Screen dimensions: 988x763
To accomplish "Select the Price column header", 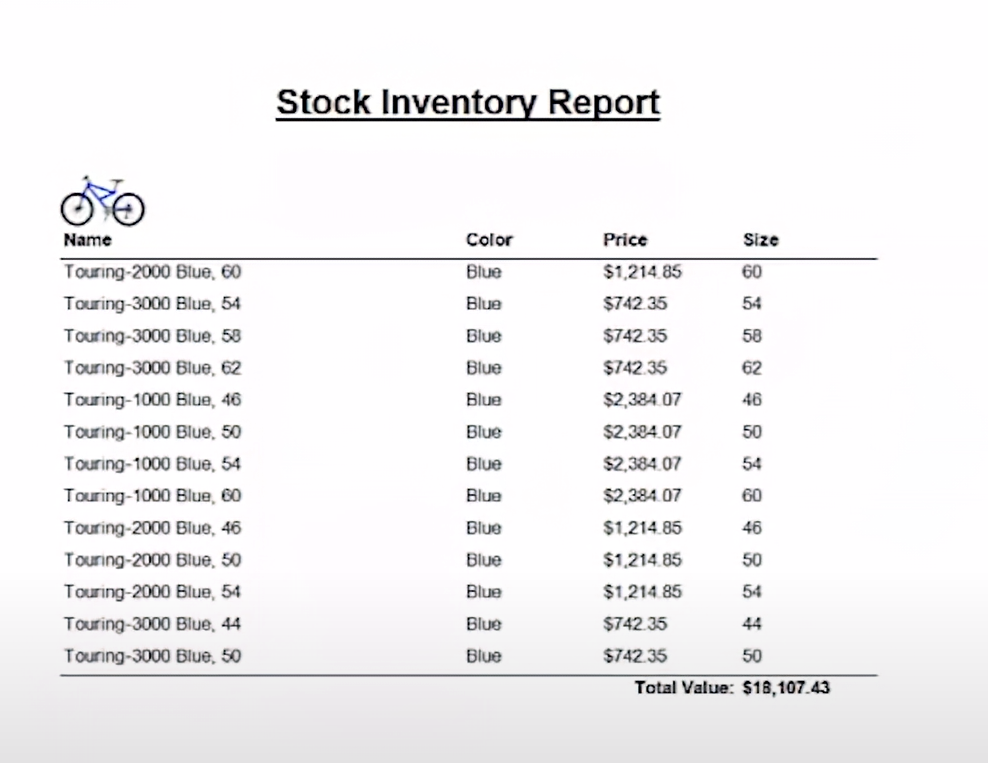I will [x=625, y=240].
